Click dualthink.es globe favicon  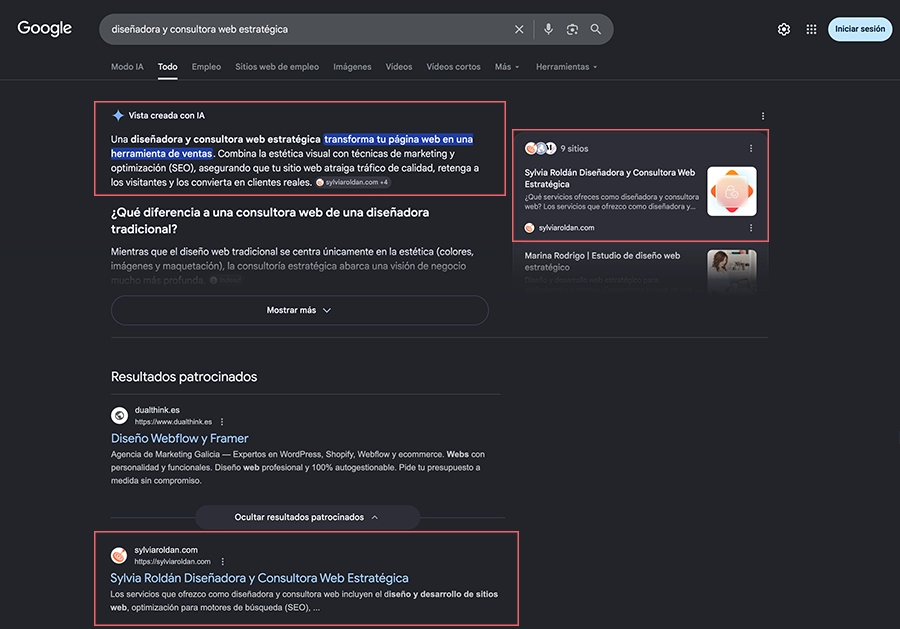(119, 415)
